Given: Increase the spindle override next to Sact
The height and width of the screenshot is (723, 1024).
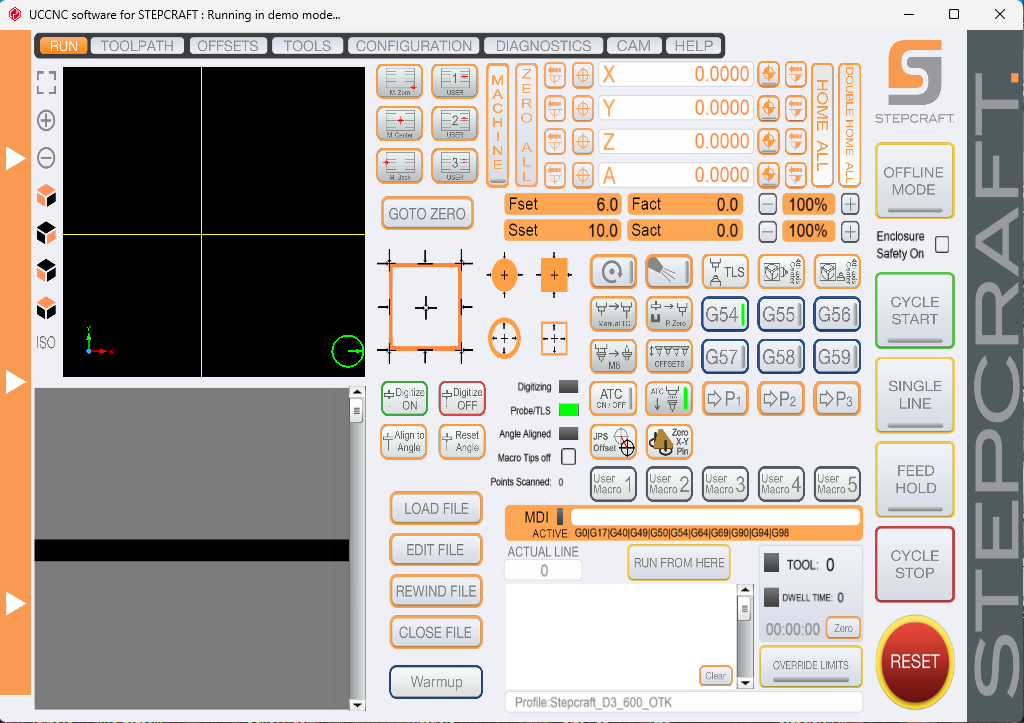Looking at the screenshot, I should [x=850, y=231].
